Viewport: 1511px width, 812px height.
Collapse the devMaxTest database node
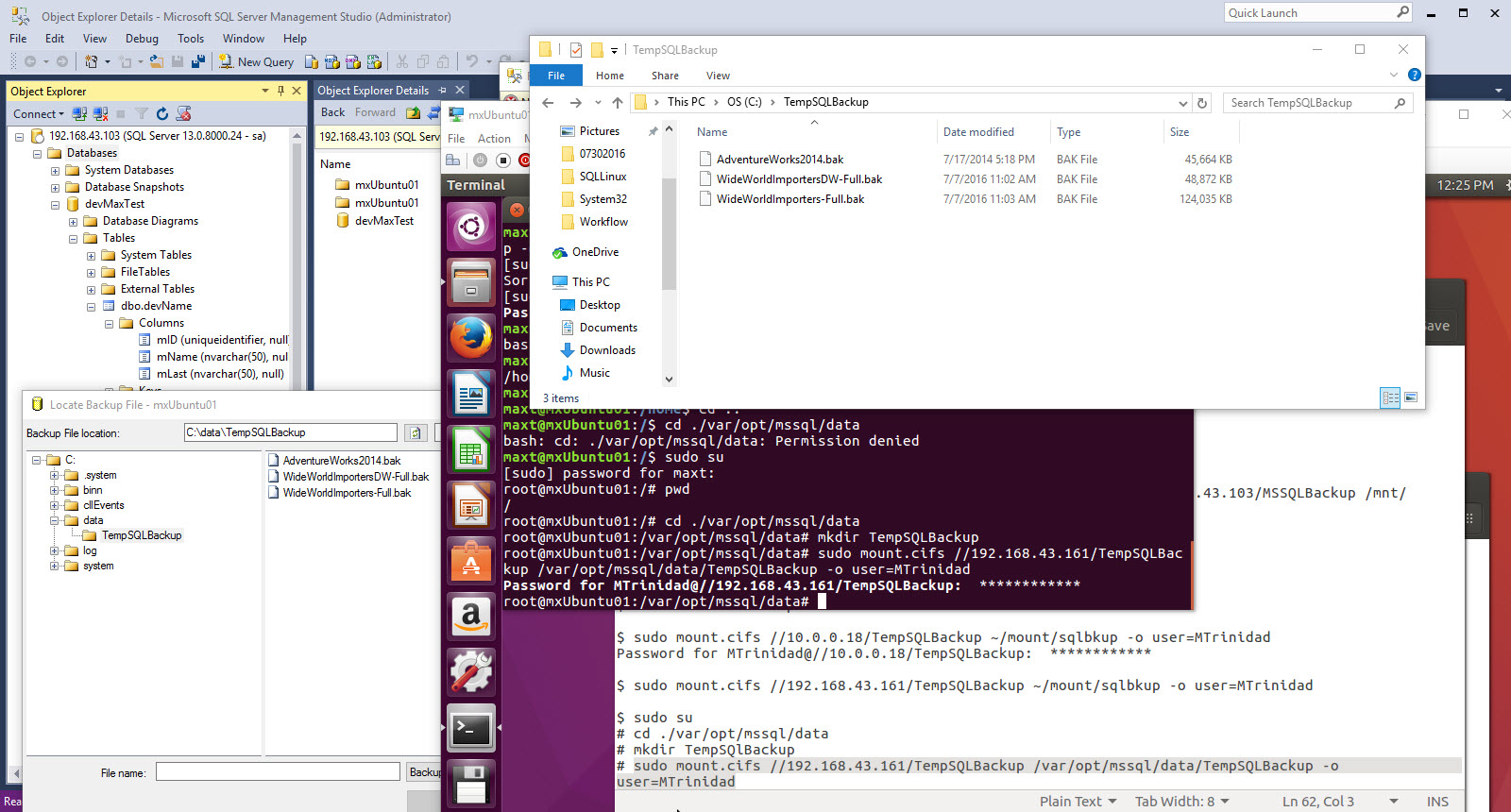click(x=55, y=204)
